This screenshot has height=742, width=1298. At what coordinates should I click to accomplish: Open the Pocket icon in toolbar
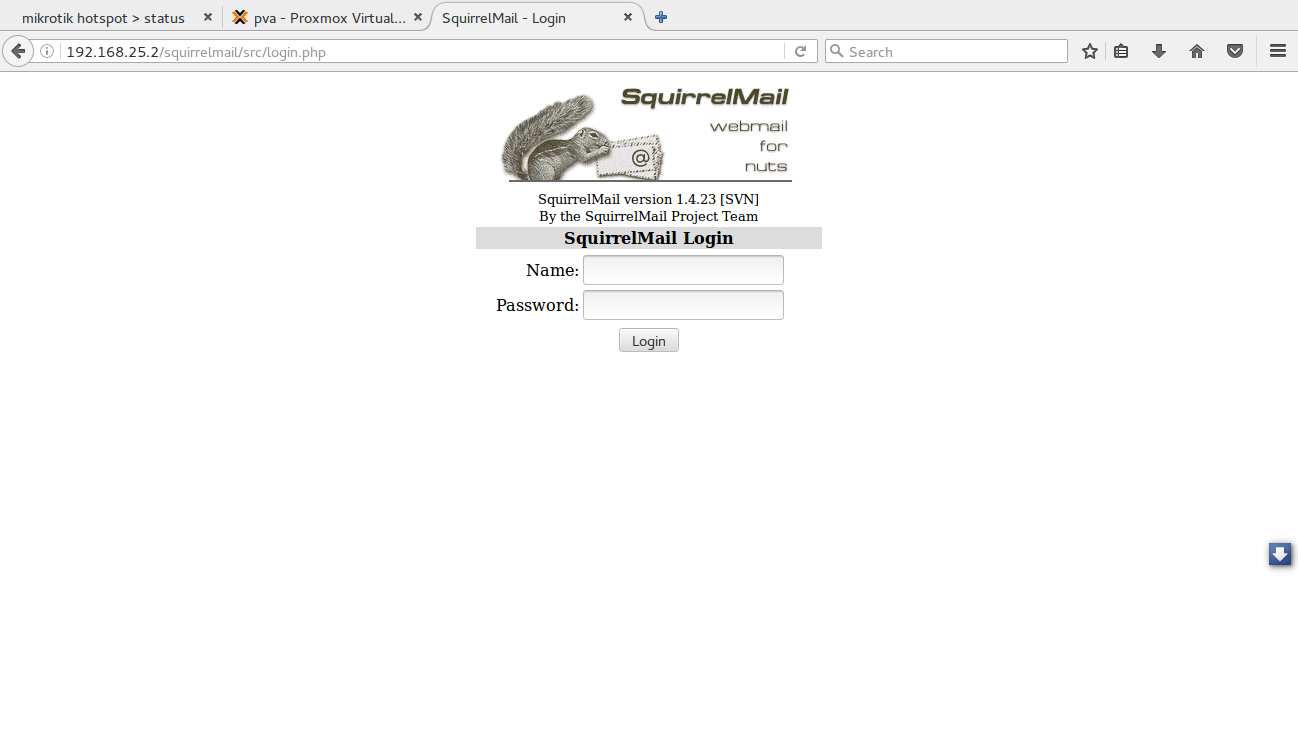pyautogui.click(x=1235, y=51)
